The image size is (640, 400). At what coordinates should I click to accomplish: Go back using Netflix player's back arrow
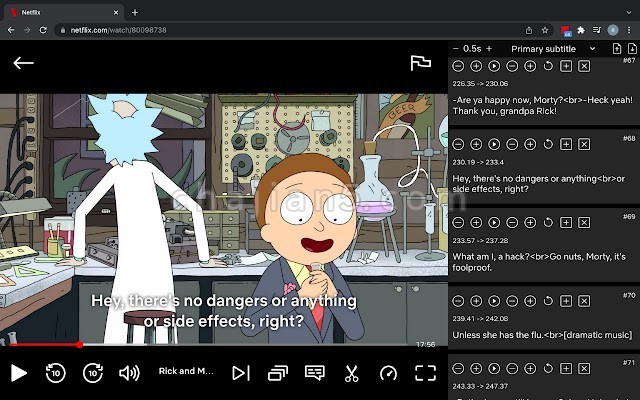pyautogui.click(x=23, y=63)
